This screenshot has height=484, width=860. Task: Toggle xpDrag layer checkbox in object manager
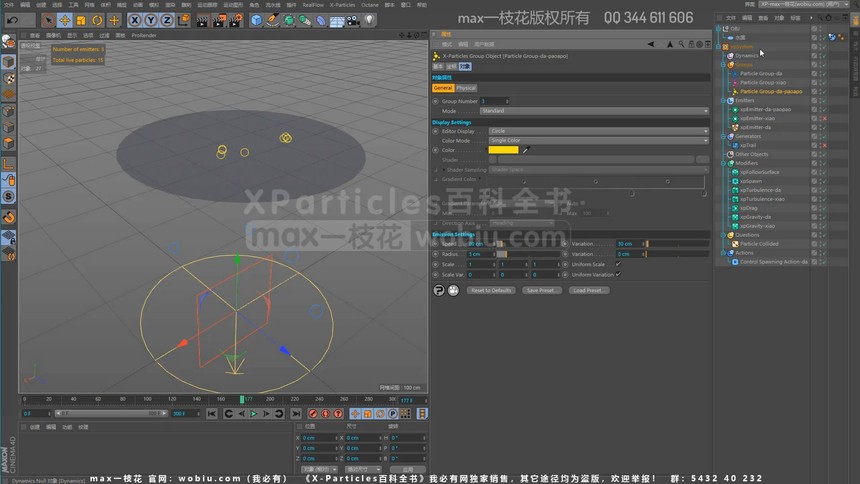[x=814, y=208]
